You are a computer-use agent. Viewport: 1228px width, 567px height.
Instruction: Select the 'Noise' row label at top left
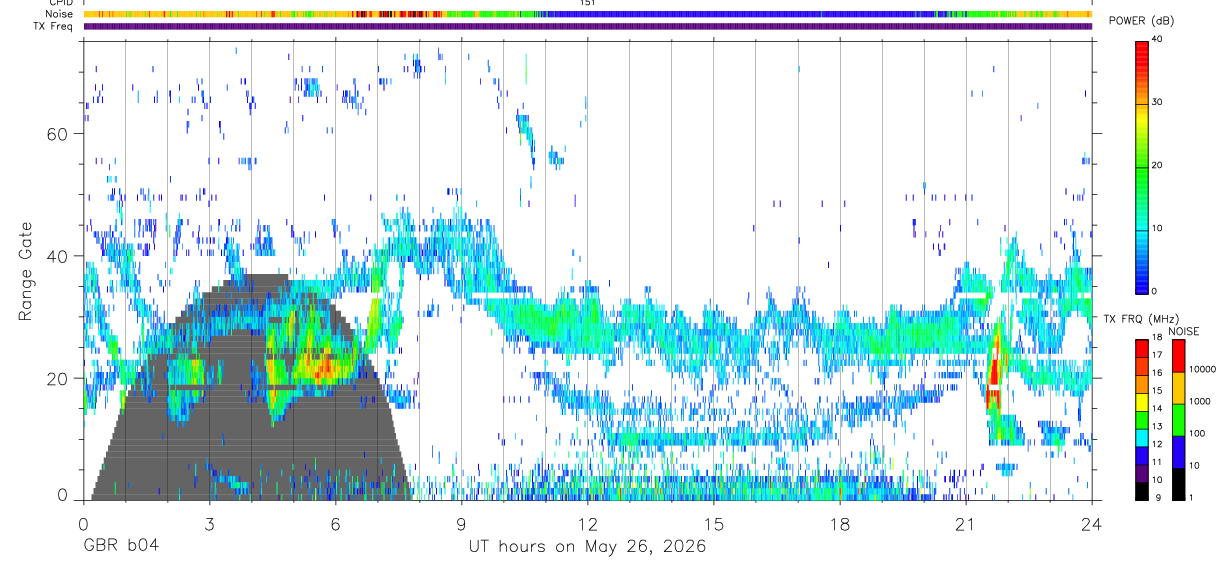(59, 14)
